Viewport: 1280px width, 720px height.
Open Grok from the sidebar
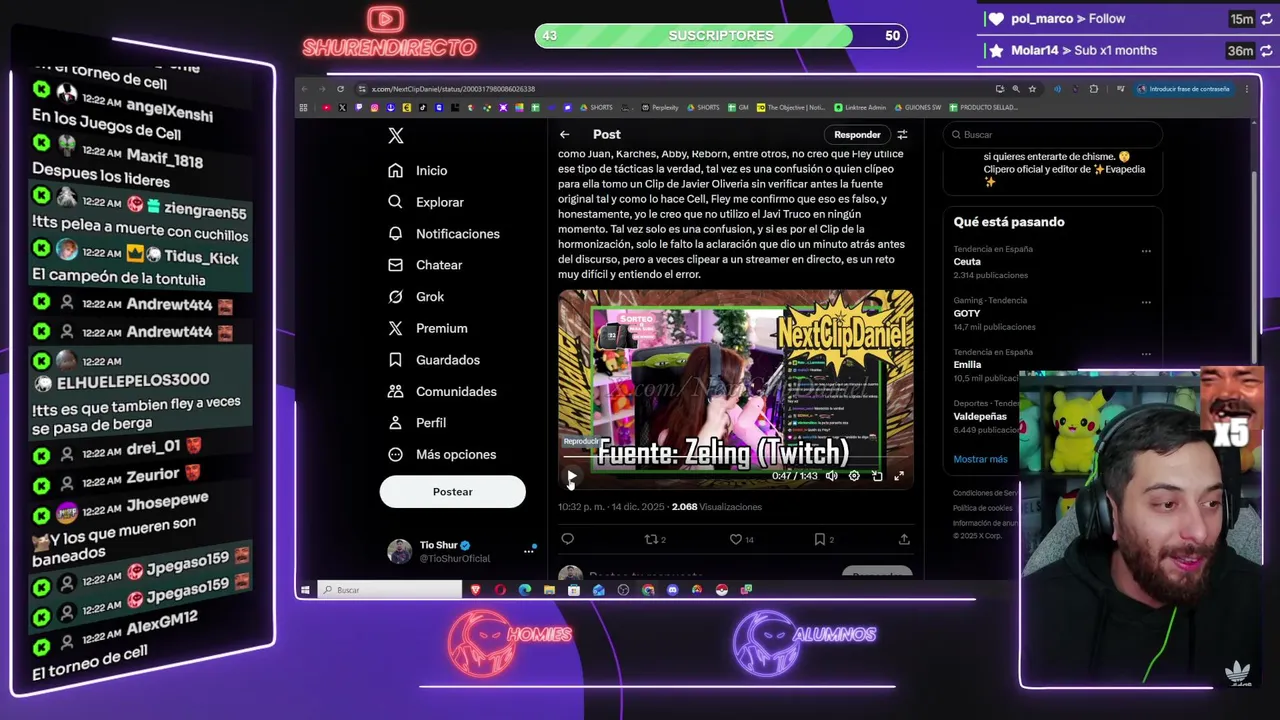[x=416, y=297]
